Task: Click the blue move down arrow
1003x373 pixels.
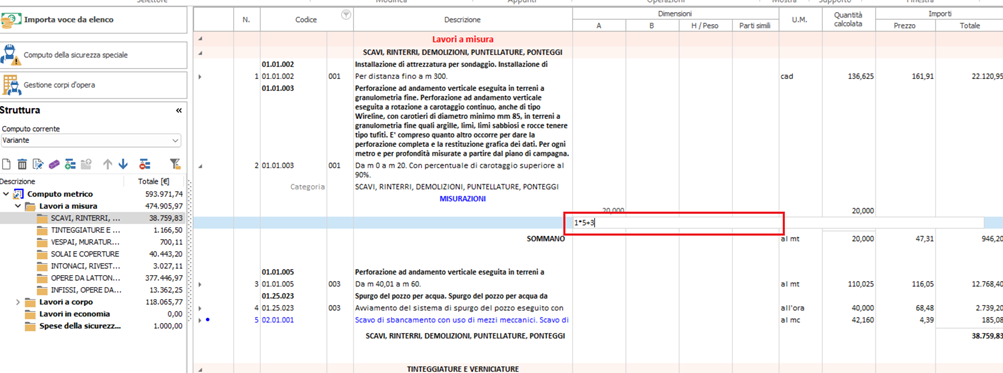Action: pyautogui.click(x=123, y=164)
